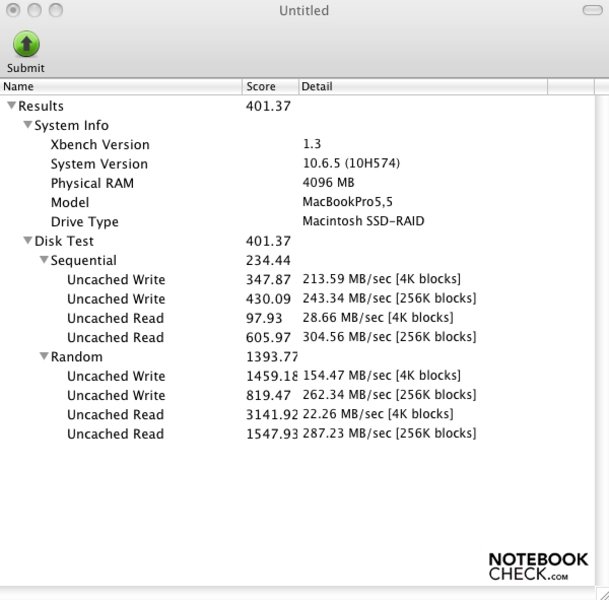
Task: Select Random Uncached Write 262.34 MB/sec row
Action: click(x=297, y=395)
